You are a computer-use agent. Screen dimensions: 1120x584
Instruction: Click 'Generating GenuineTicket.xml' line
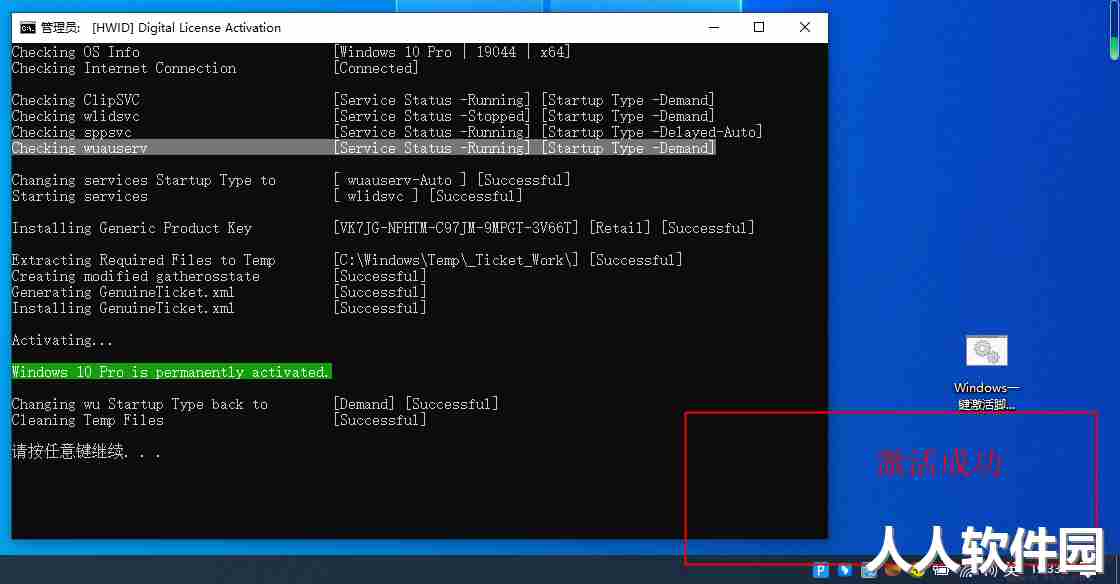tap(123, 293)
